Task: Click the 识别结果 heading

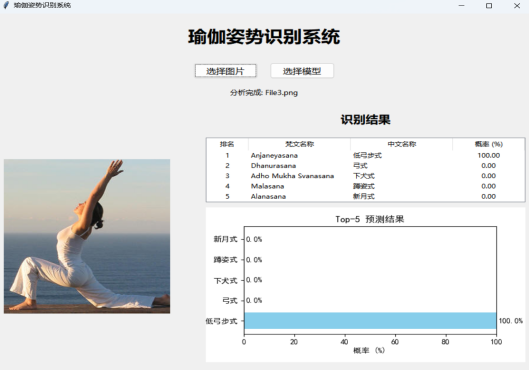Action: click(365, 120)
